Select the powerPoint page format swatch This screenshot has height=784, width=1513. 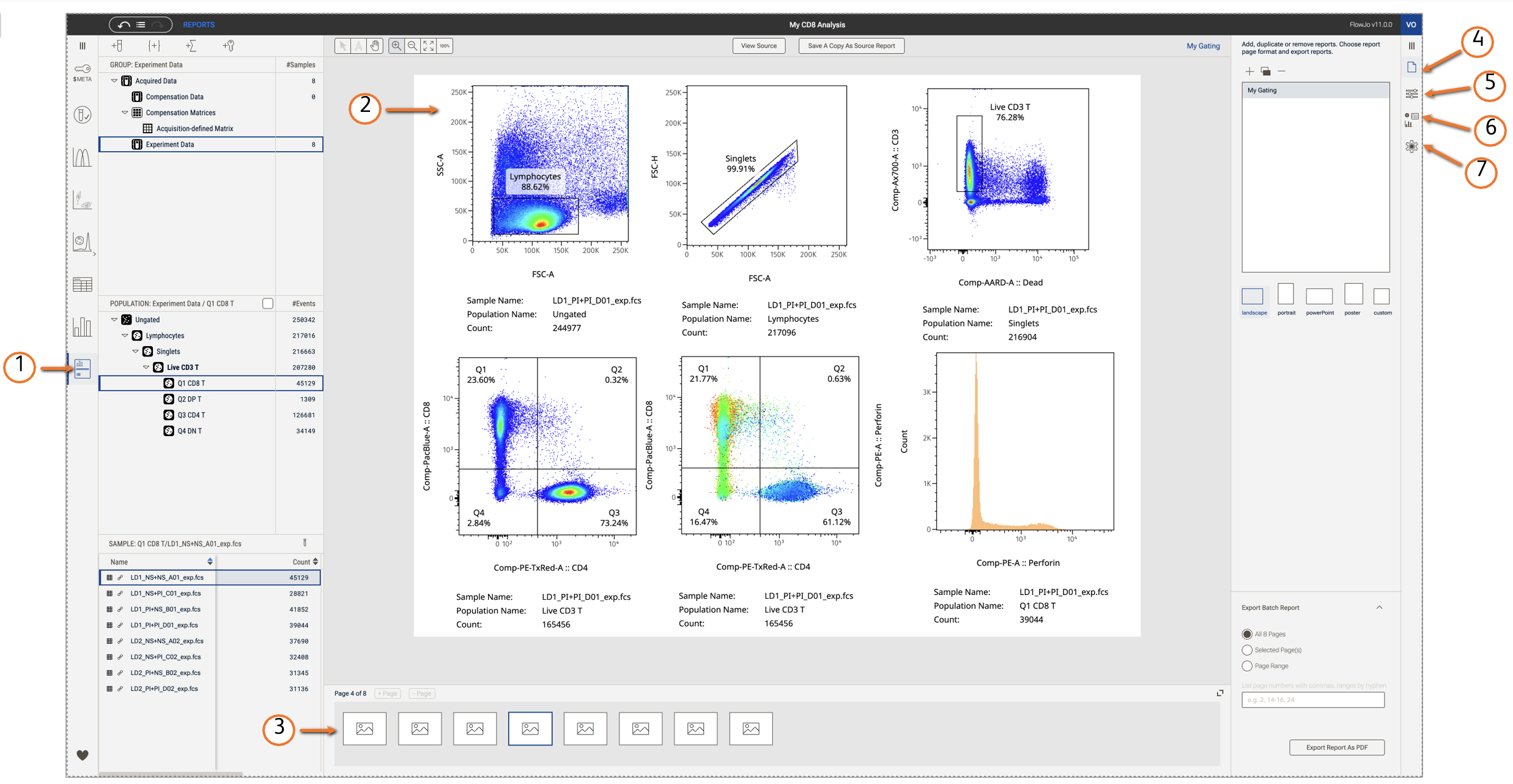(1319, 297)
